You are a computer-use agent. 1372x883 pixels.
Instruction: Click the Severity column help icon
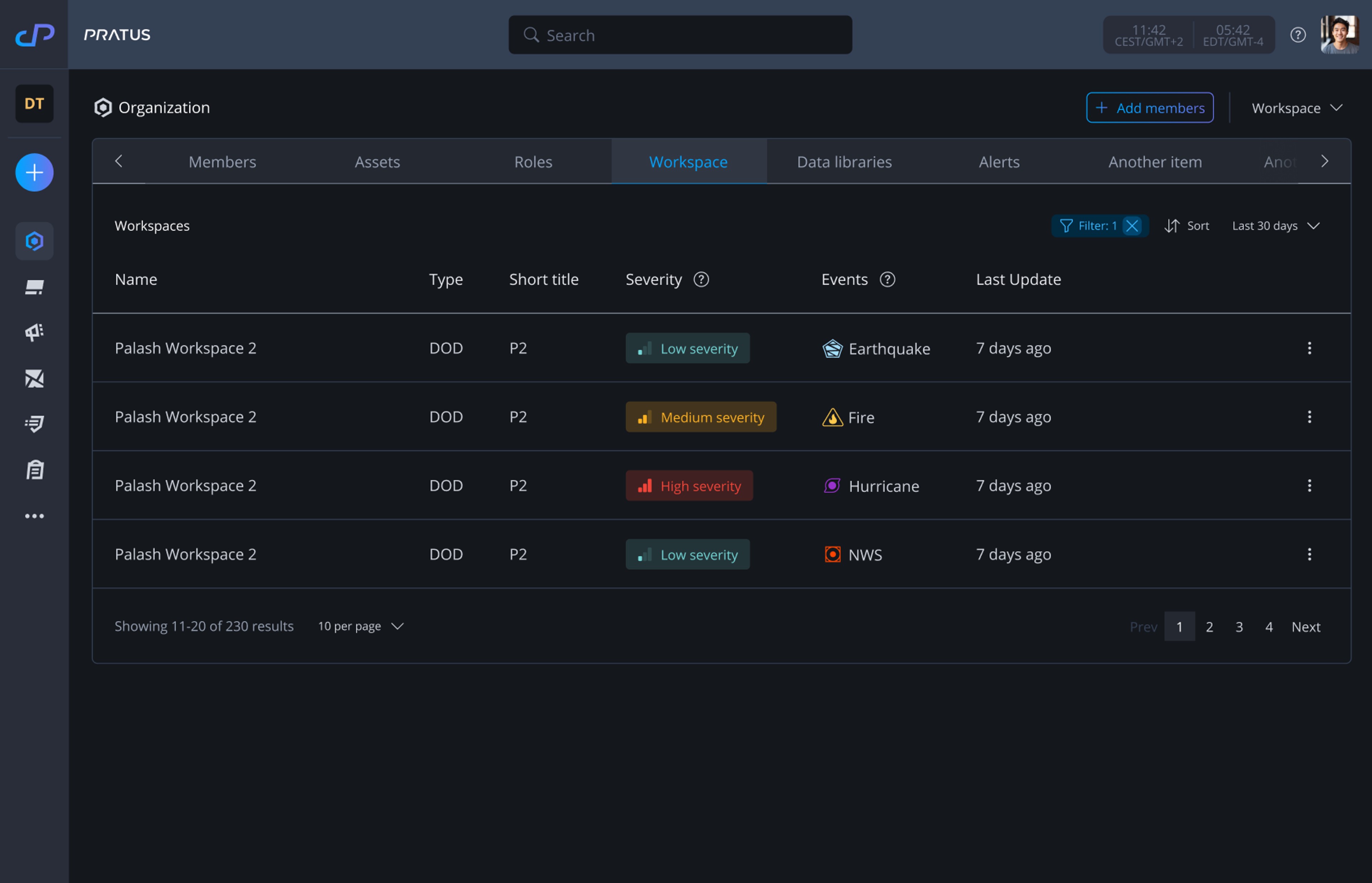tap(701, 279)
